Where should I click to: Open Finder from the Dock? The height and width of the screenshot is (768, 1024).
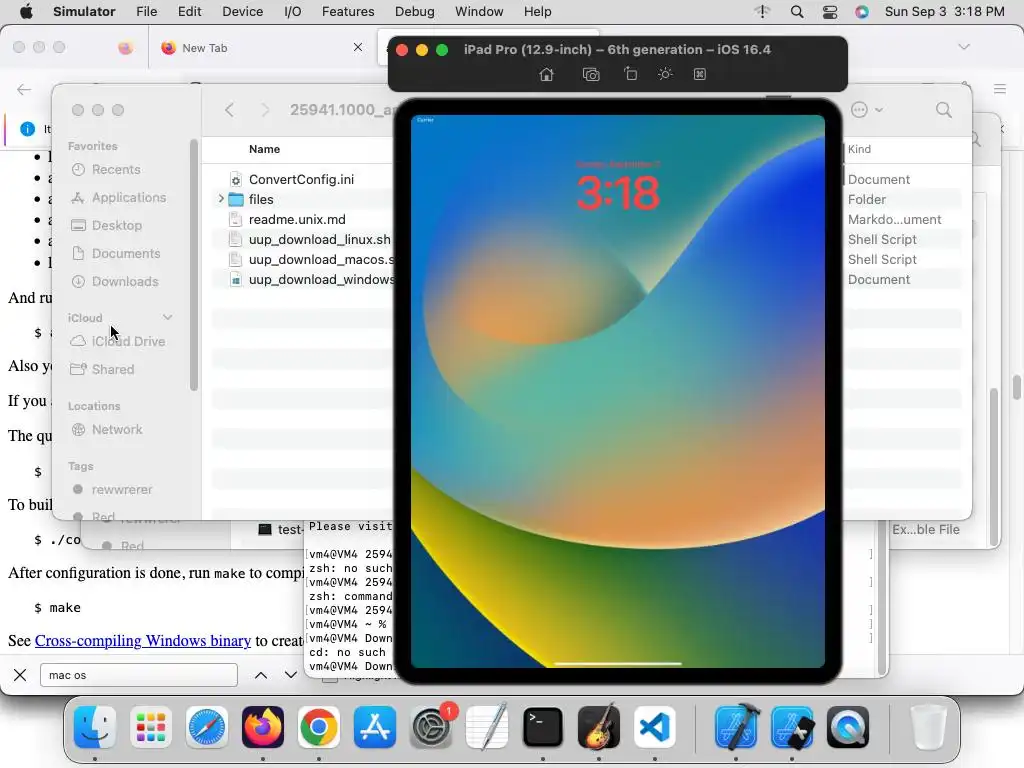click(x=95, y=727)
